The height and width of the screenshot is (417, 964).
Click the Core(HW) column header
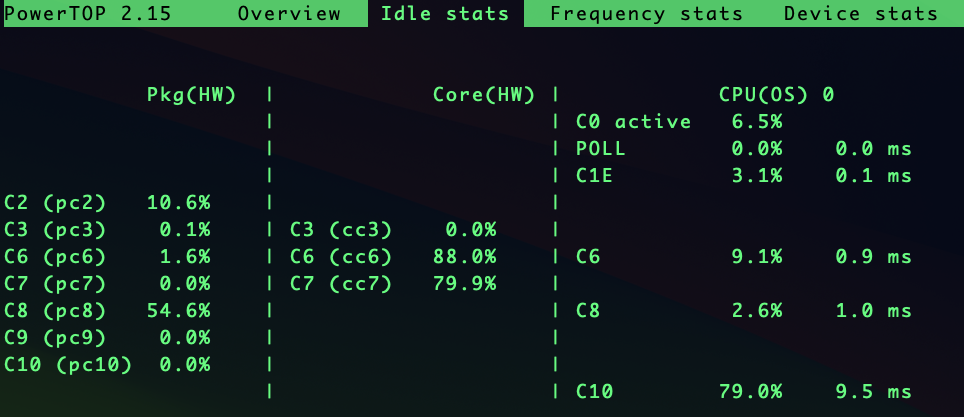tap(484, 95)
